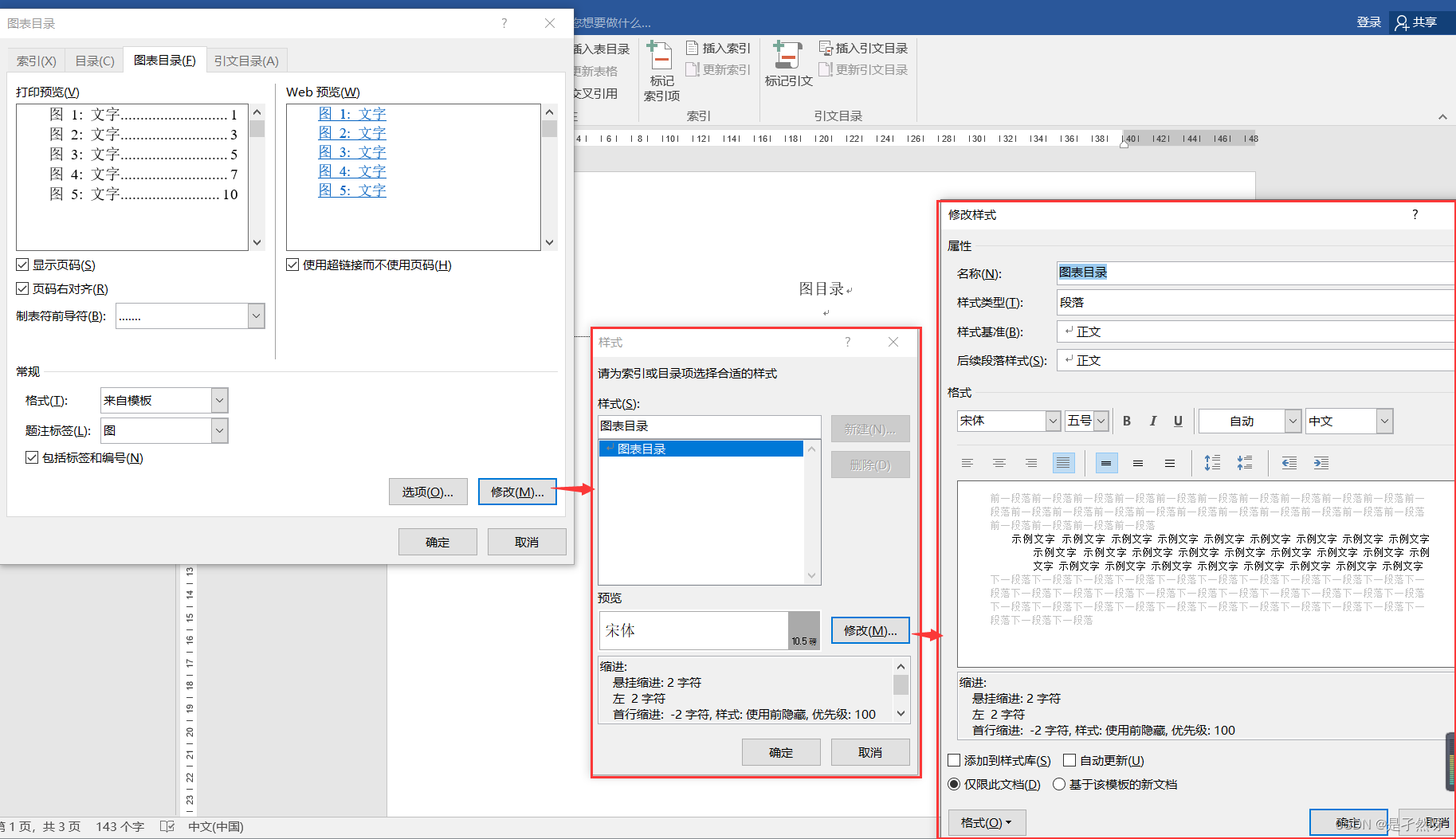Click 修改(M)... in 样式 dialog
This screenshot has width=1456, height=839.
870,630
